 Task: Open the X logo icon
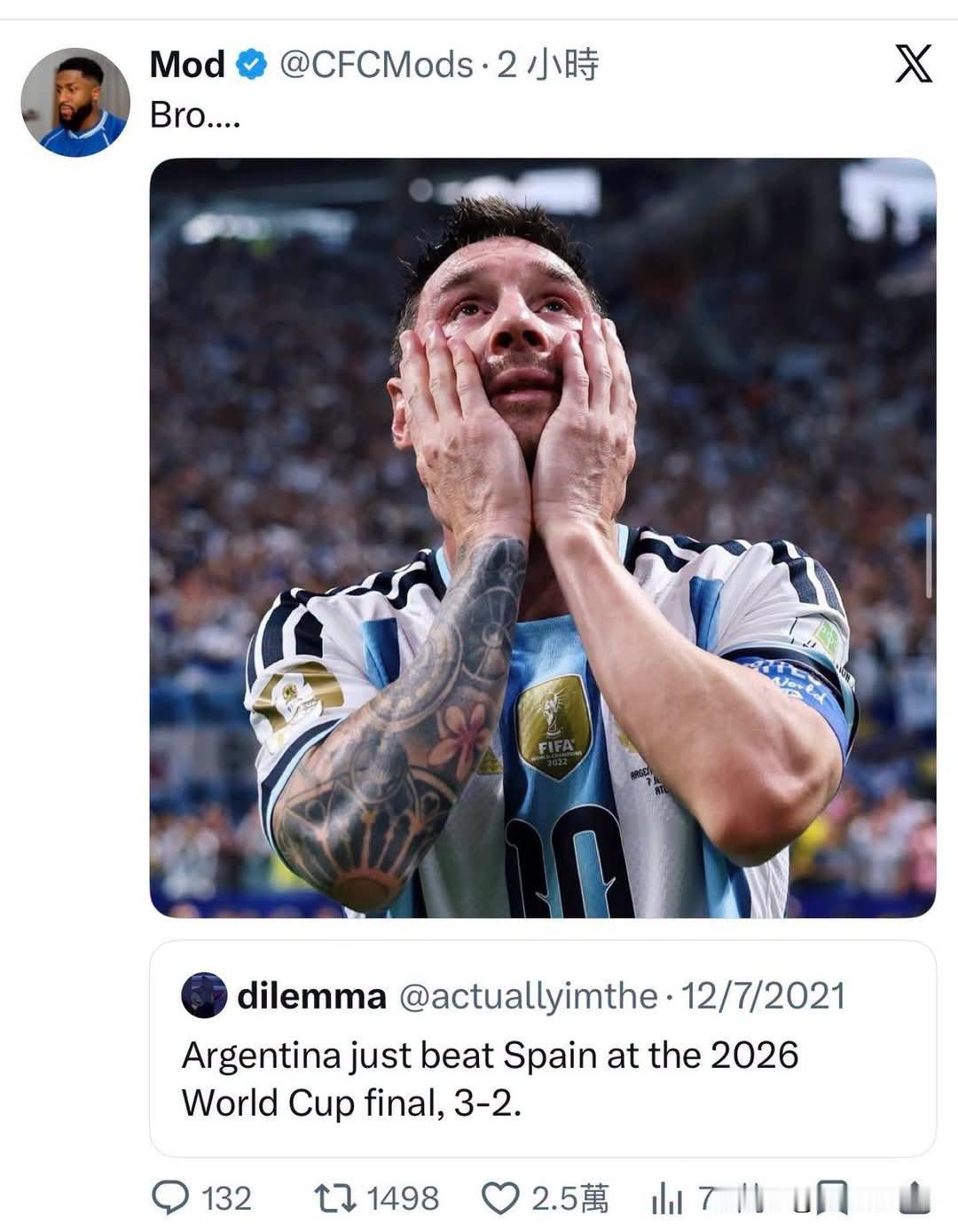point(913,64)
